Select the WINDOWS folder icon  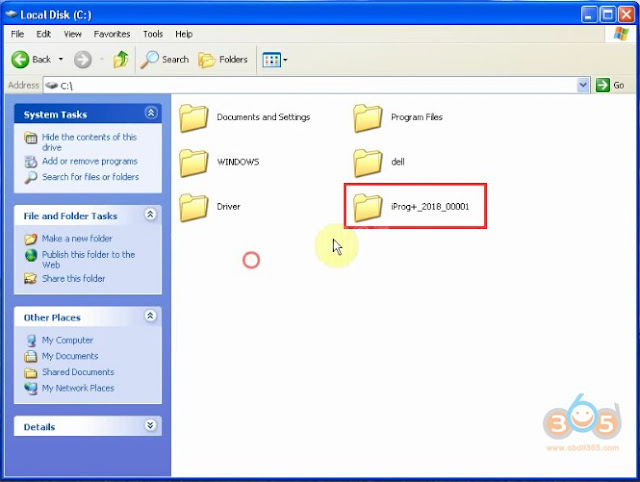tap(193, 163)
